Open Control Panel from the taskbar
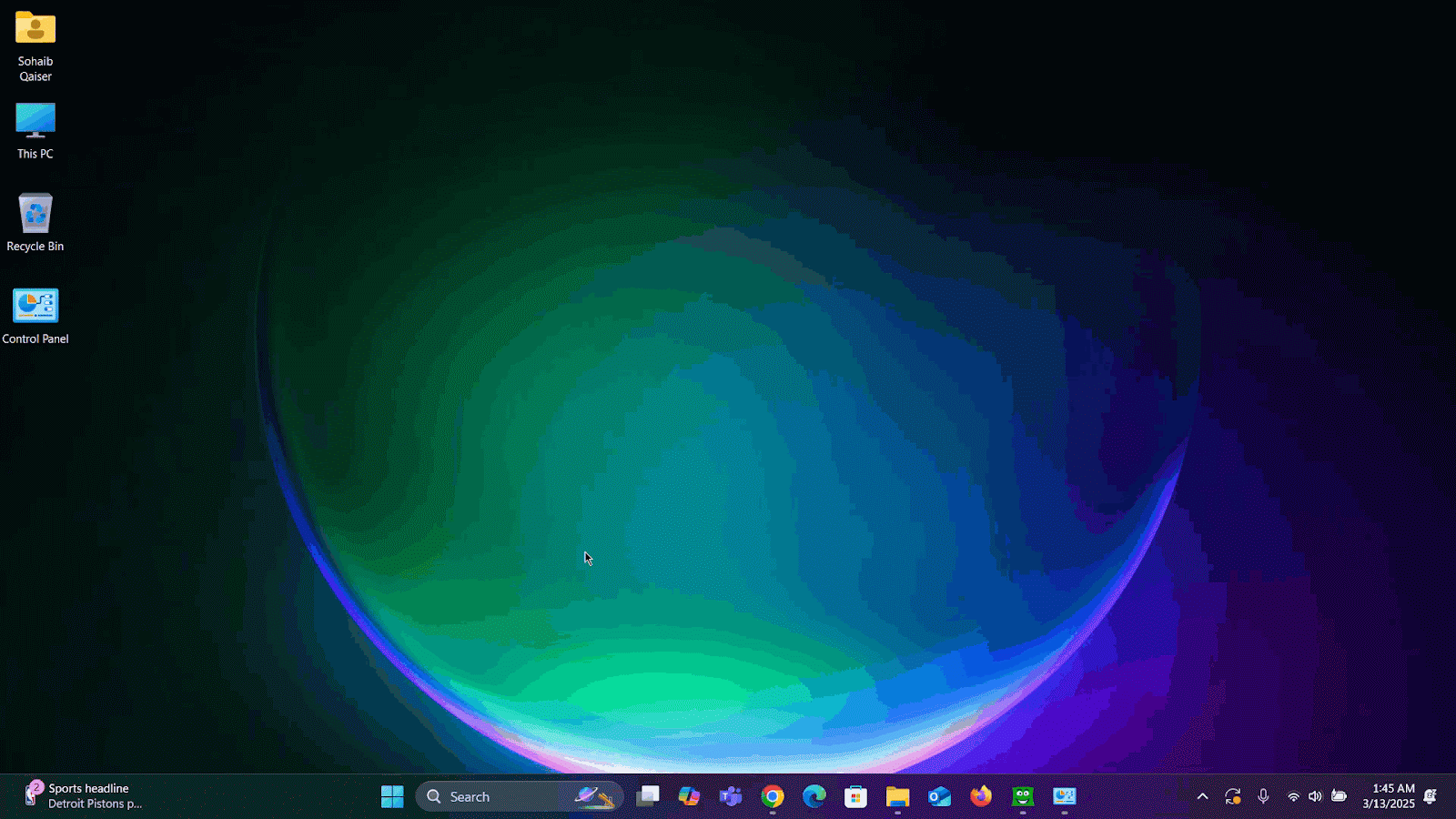This screenshot has width=1456, height=819. coord(1065,796)
